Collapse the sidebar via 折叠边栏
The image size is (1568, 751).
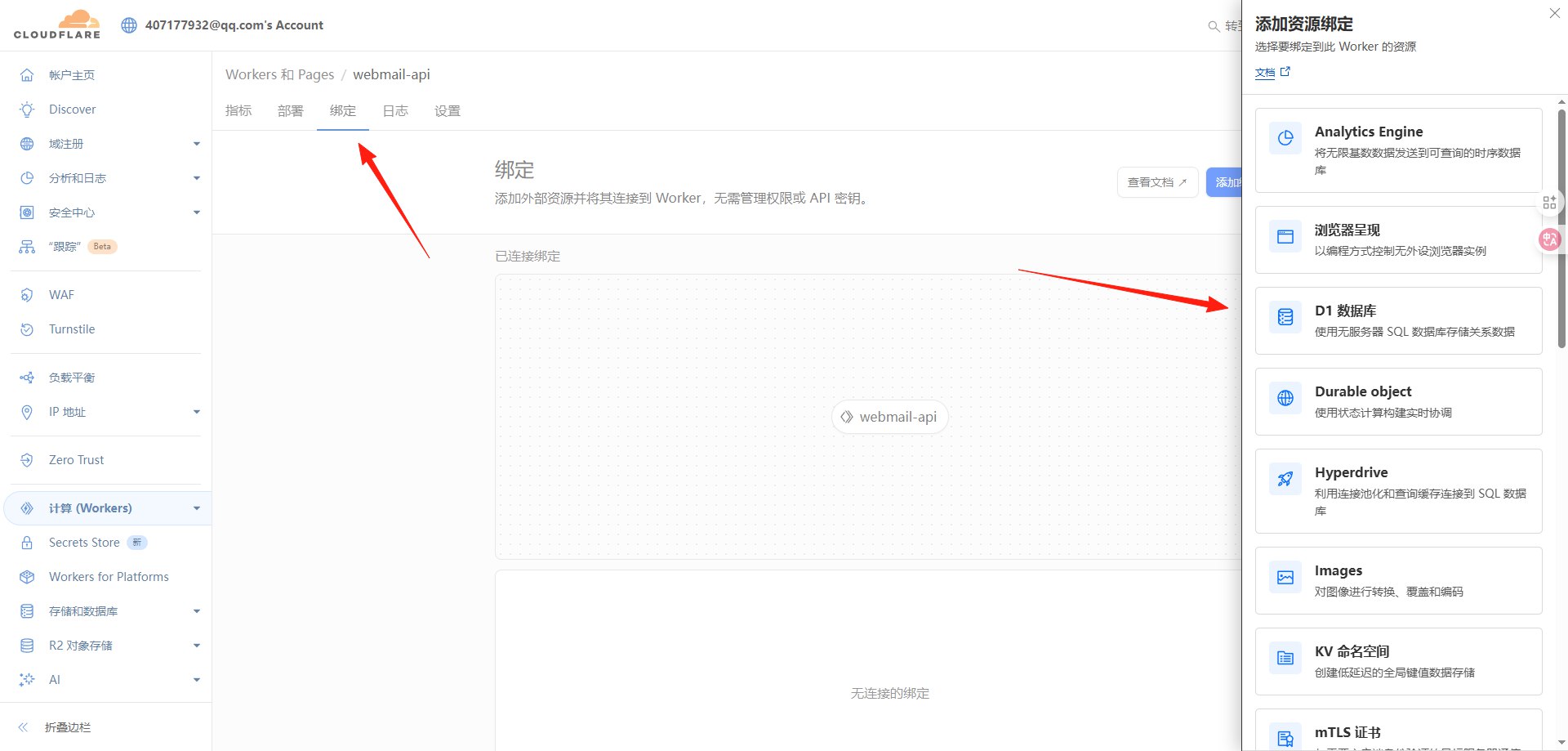(67, 726)
